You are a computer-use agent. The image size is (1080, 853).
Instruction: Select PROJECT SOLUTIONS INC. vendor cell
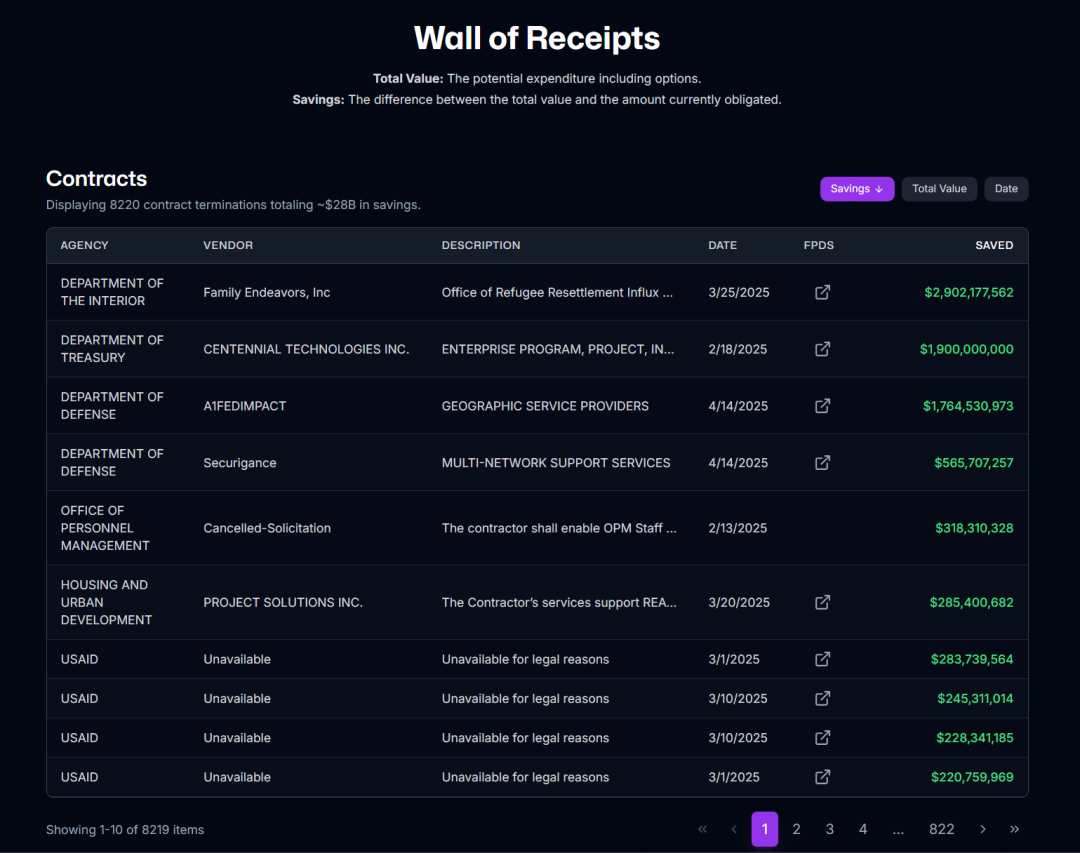coord(282,602)
